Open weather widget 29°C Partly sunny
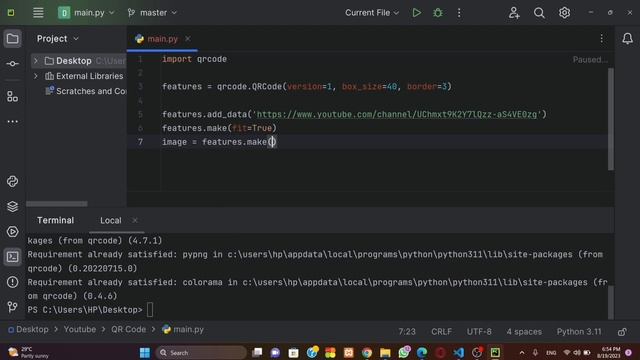The height and width of the screenshot is (360, 640). (29, 353)
